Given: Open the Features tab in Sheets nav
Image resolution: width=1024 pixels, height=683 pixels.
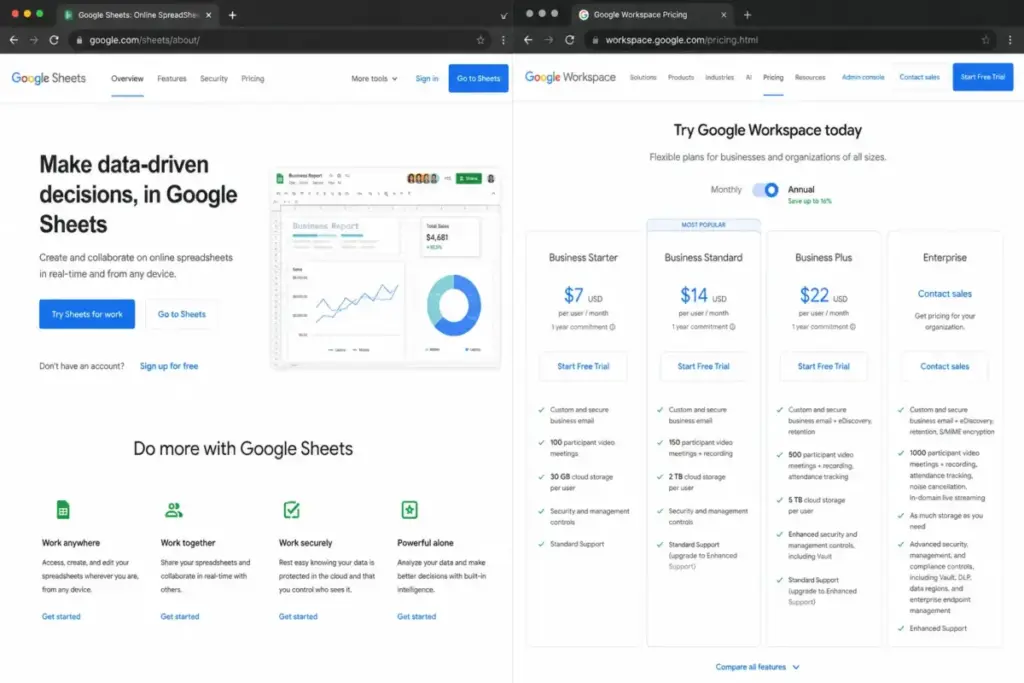Looking at the screenshot, I should 172,78.
